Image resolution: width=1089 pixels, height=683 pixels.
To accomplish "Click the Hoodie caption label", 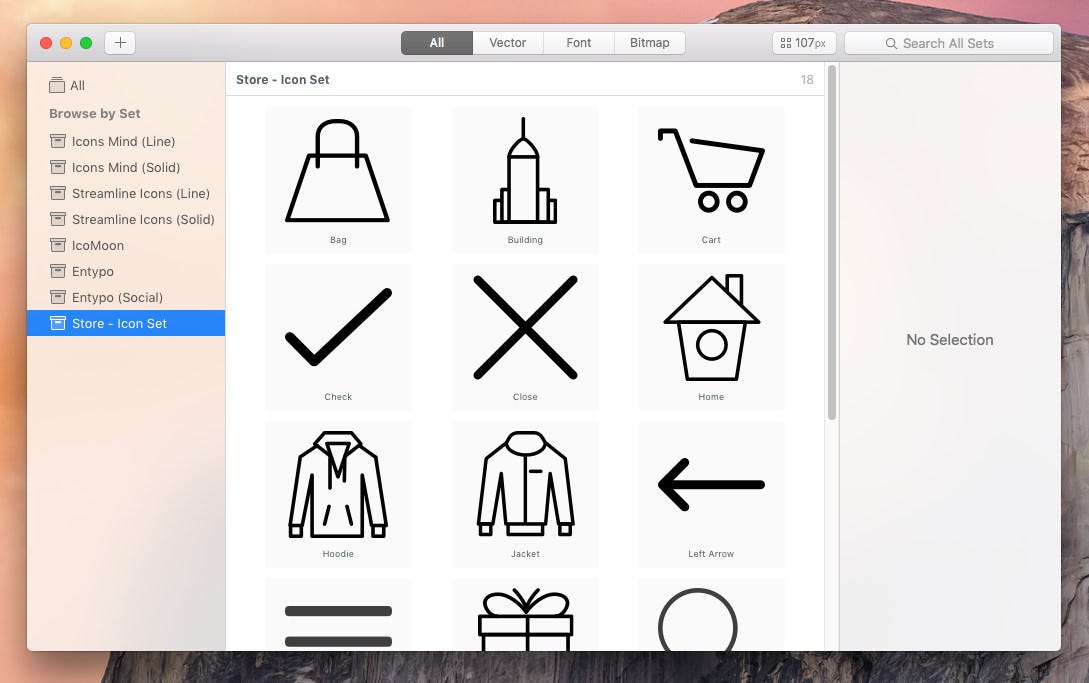I will [338, 554].
